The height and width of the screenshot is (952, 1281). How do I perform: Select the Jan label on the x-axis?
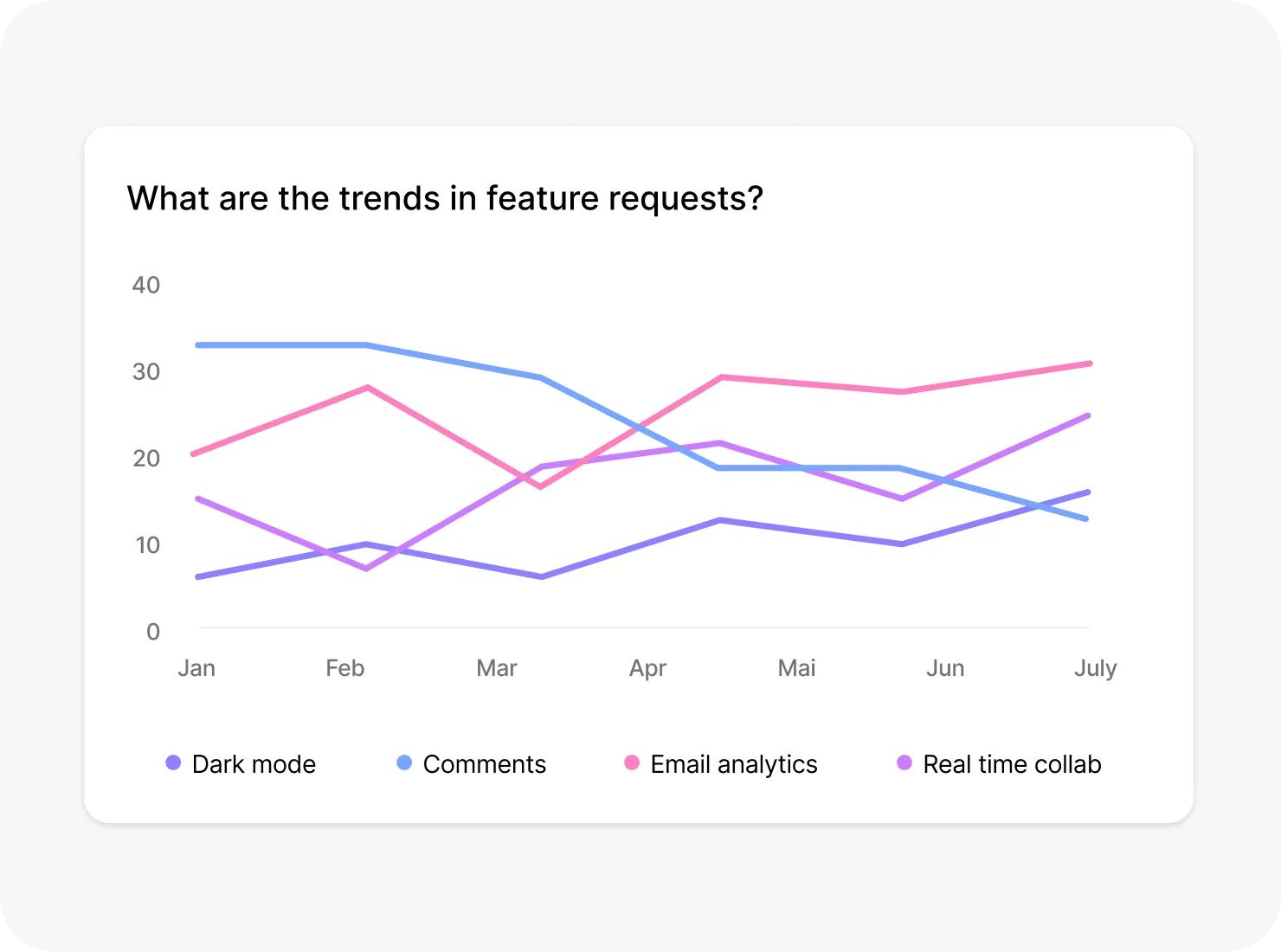196,668
